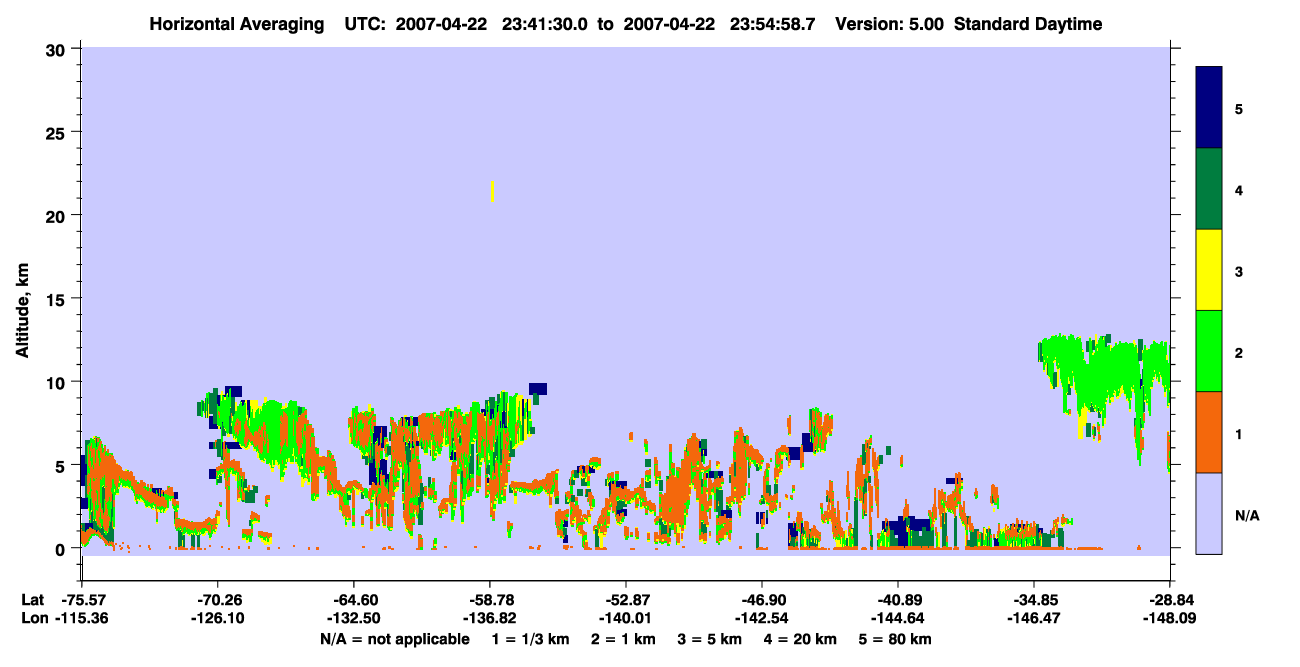
Task: Click the orange level 1 color swatch
Action: pyautogui.click(x=1209, y=432)
